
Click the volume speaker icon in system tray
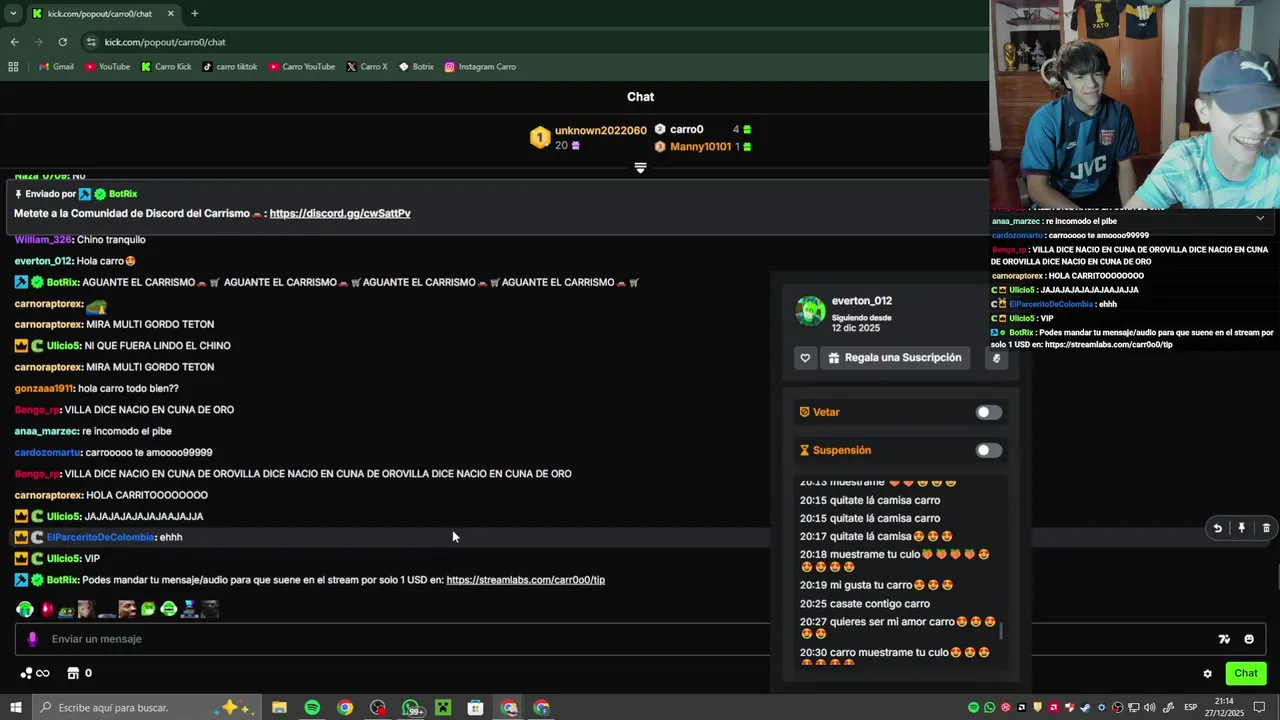point(1149,707)
